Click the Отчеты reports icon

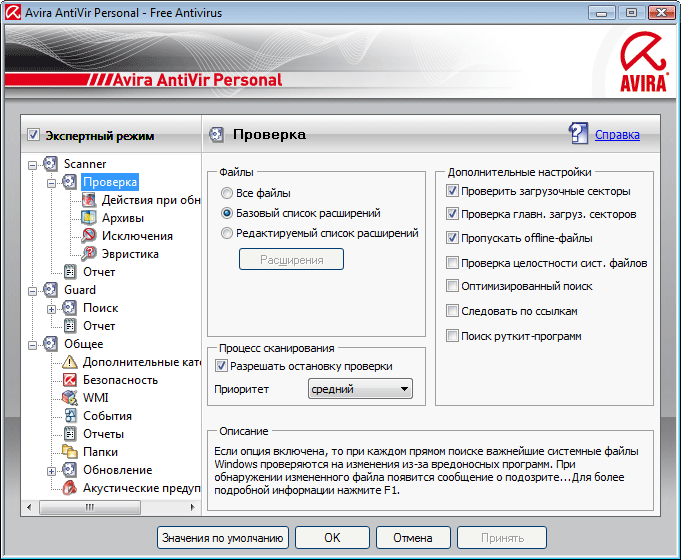click(x=69, y=434)
